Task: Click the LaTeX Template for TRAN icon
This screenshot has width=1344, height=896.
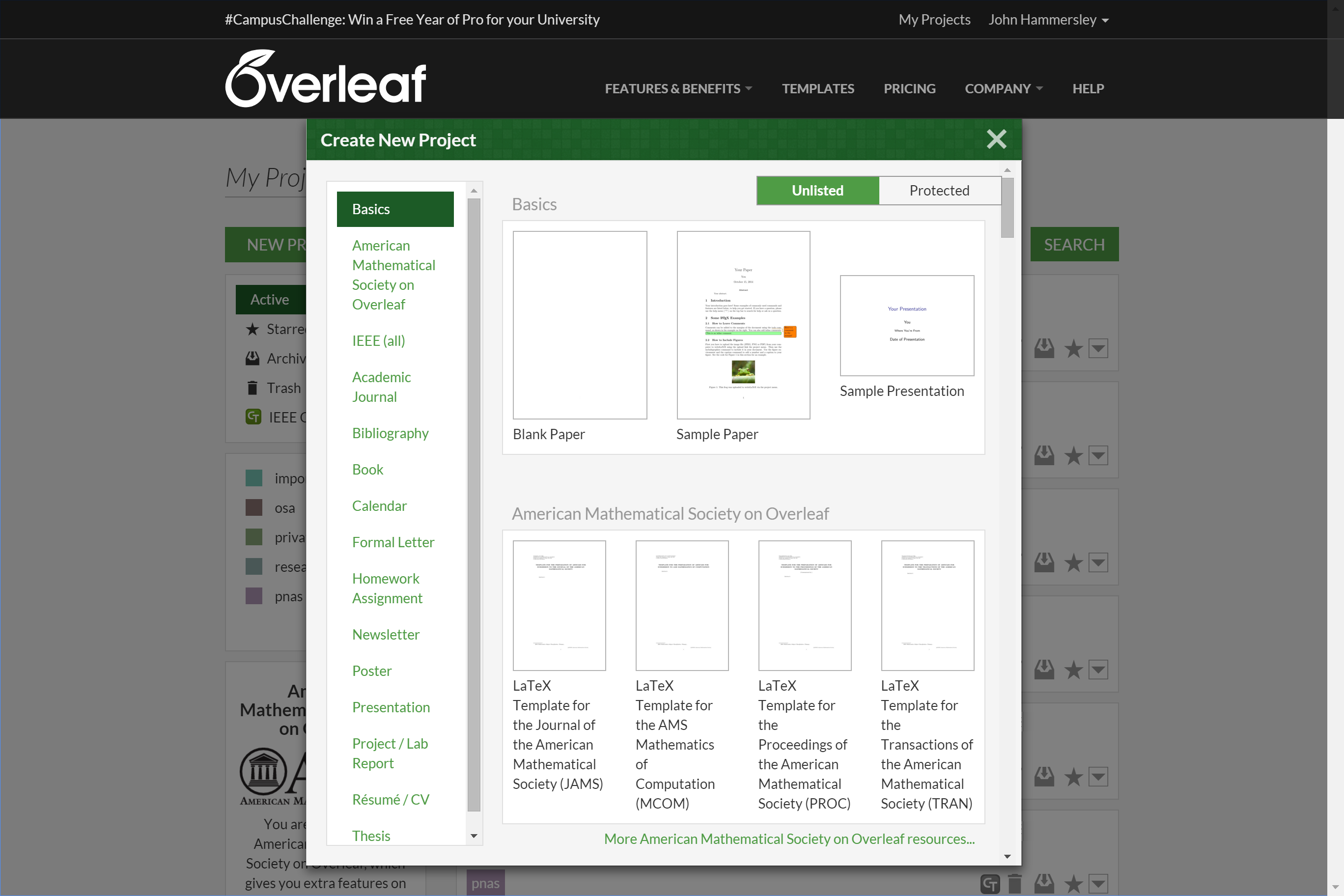Action: (x=928, y=605)
